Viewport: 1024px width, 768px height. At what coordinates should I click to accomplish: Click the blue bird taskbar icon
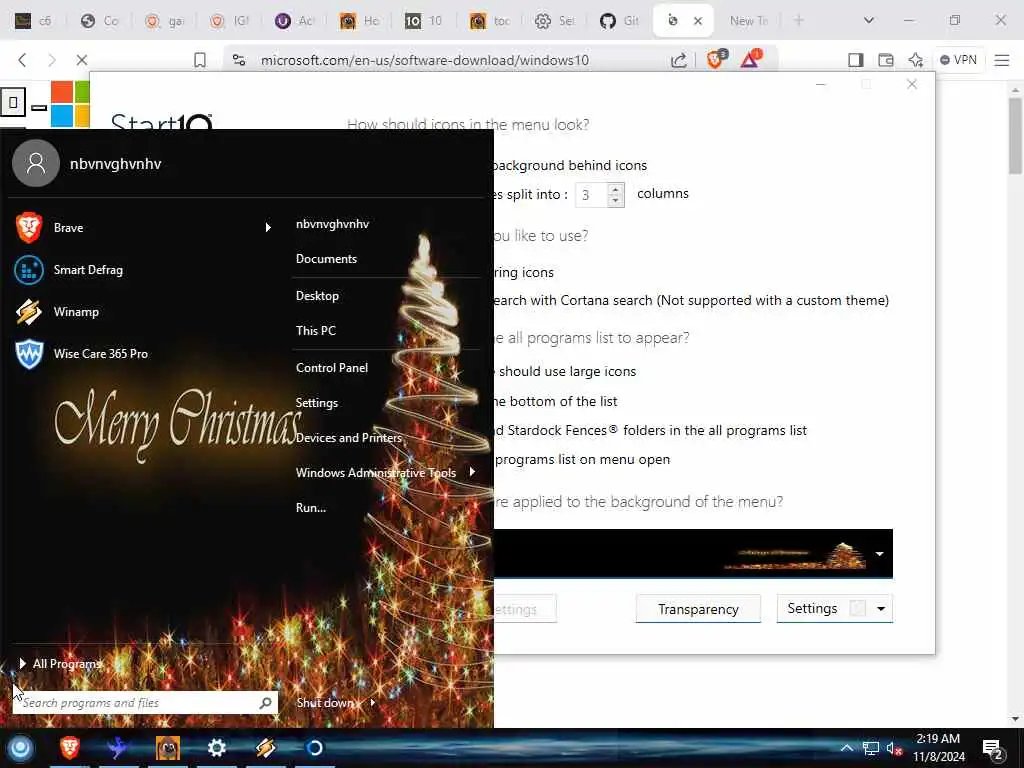(118, 748)
